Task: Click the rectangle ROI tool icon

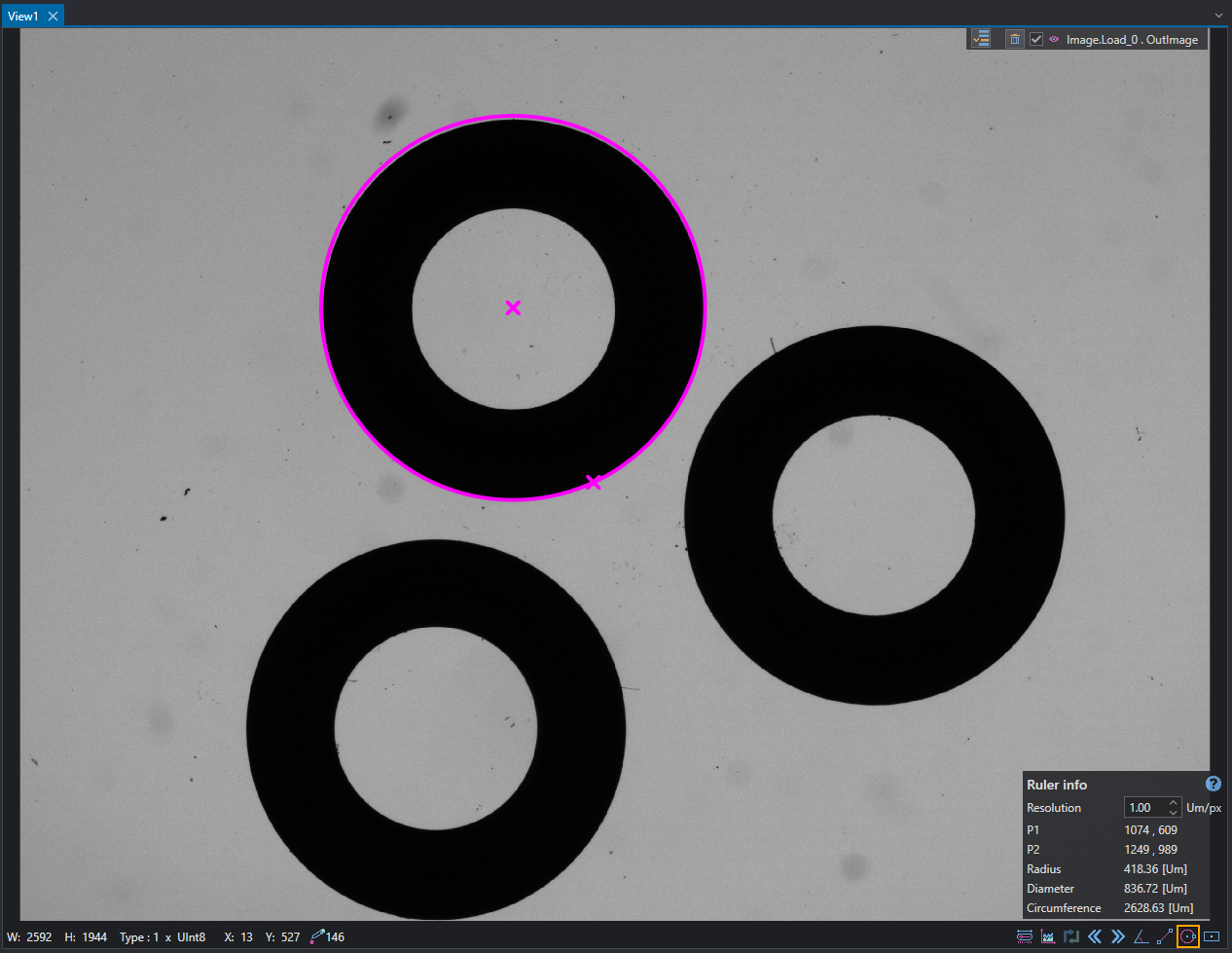Action: 1212,936
